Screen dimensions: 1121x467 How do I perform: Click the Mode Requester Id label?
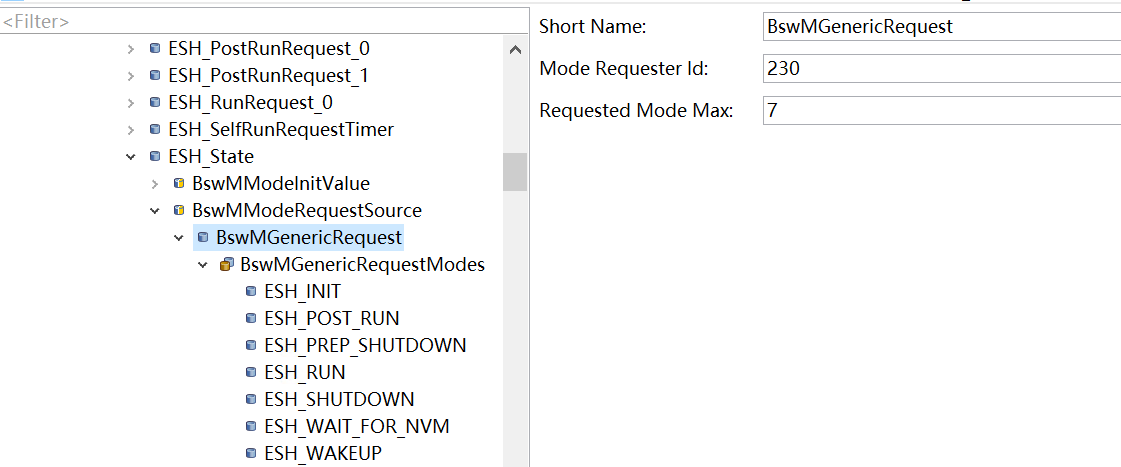[x=623, y=69]
